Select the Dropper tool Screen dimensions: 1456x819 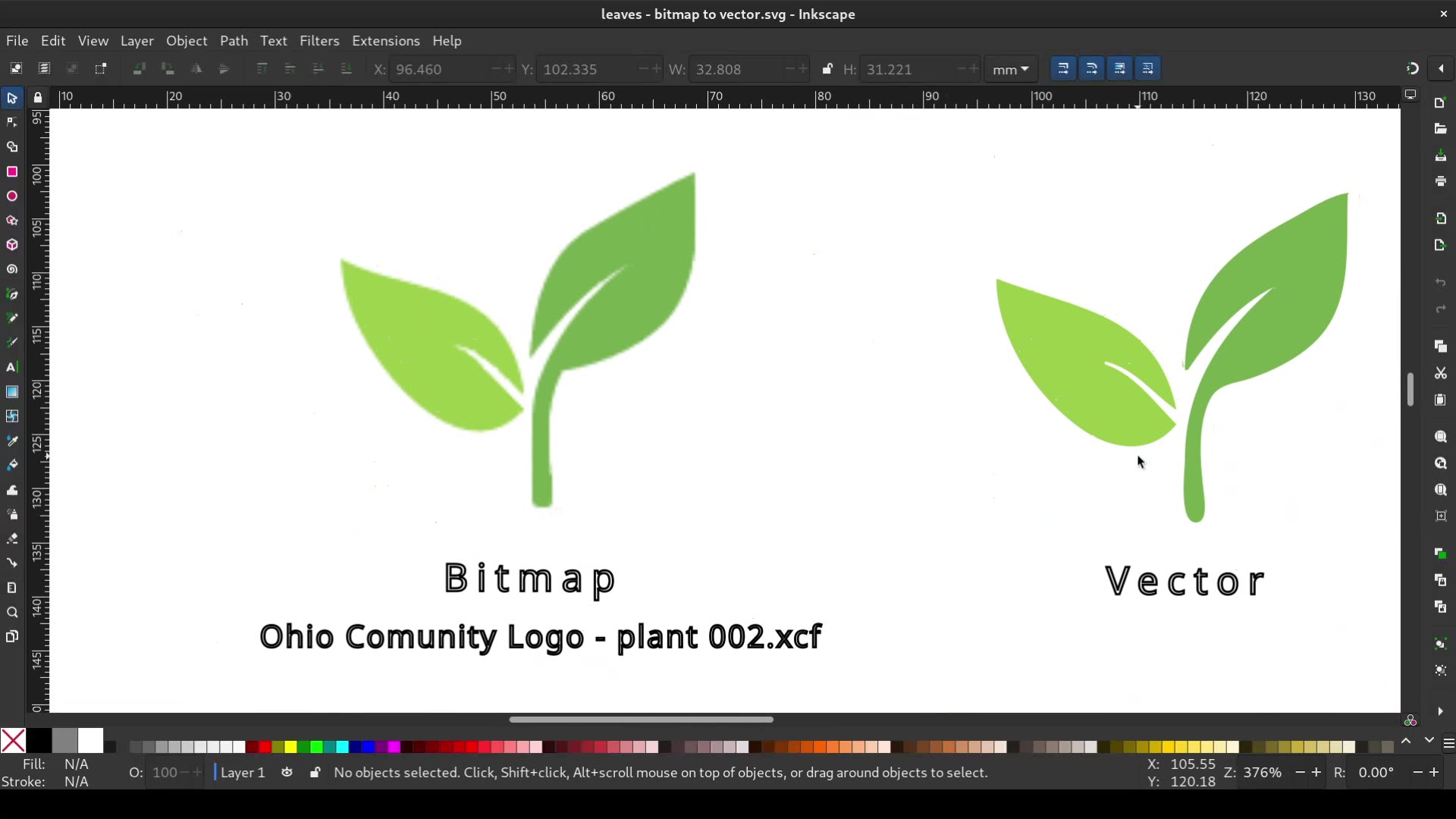(12, 441)
